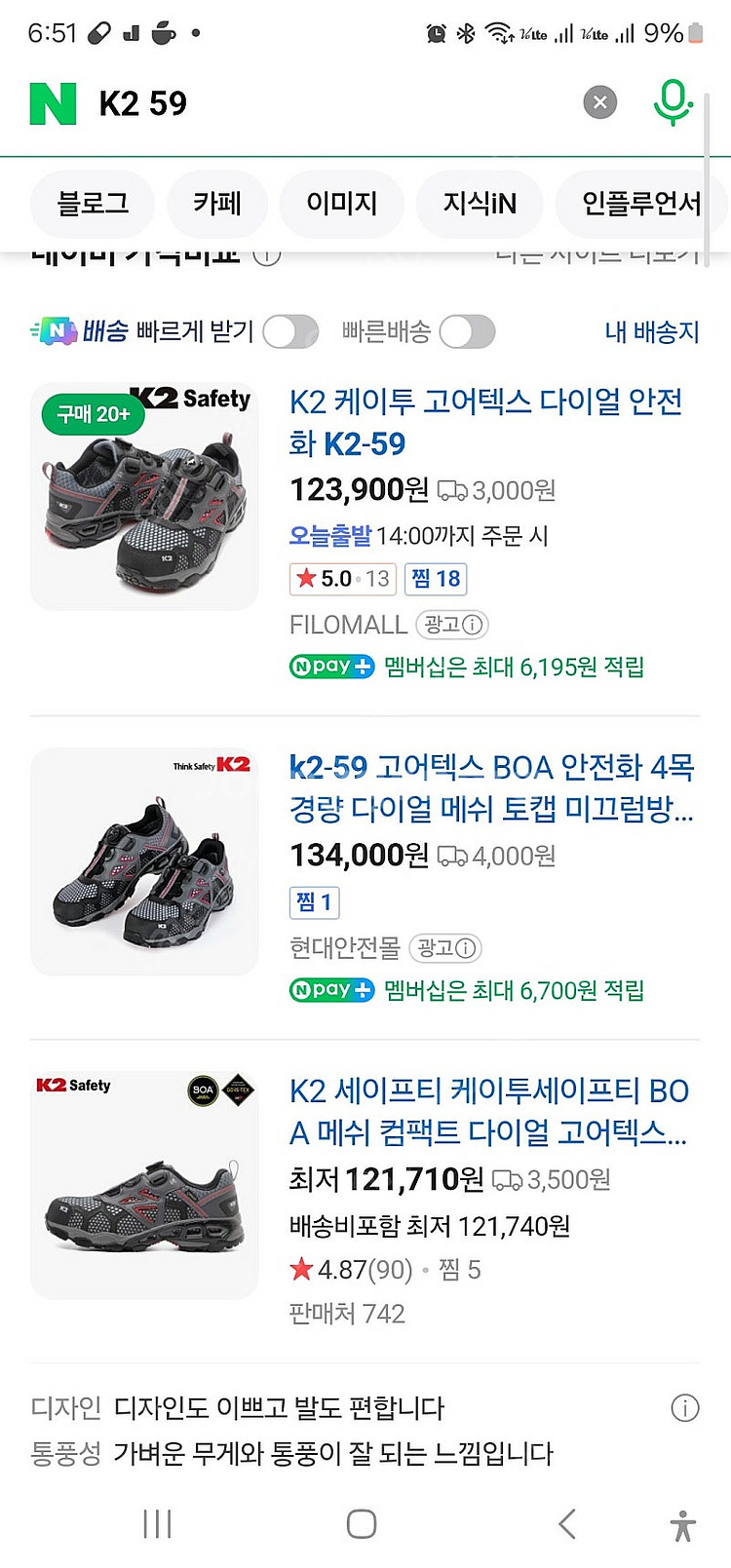Viewport: 731px width, 1568px height.
Task: Tap info circle next to 디자인 review
Action: pos(685,1407)
